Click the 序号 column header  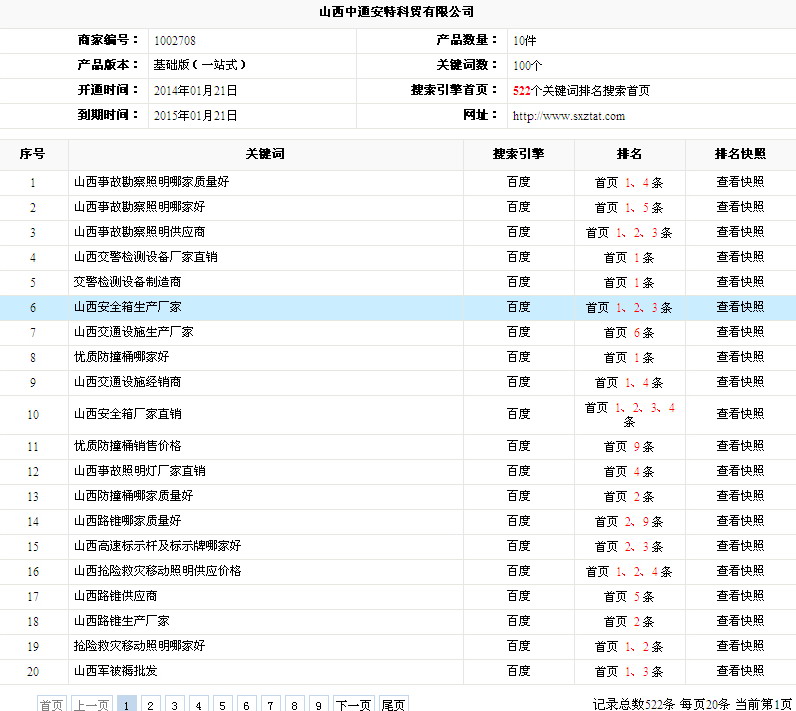pyautogui.click(x=32, y=154)
